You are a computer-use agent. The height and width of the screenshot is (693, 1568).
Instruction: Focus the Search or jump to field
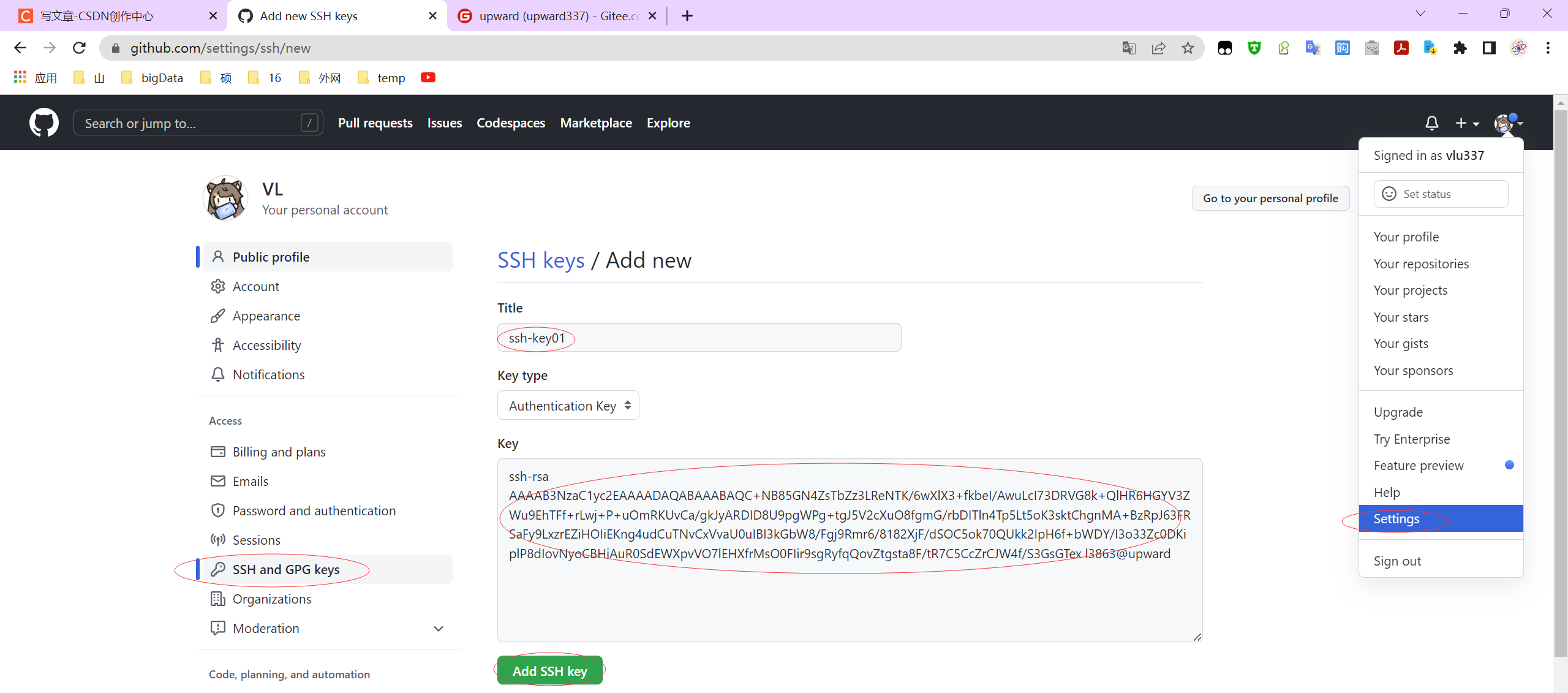tap(198, 123)
